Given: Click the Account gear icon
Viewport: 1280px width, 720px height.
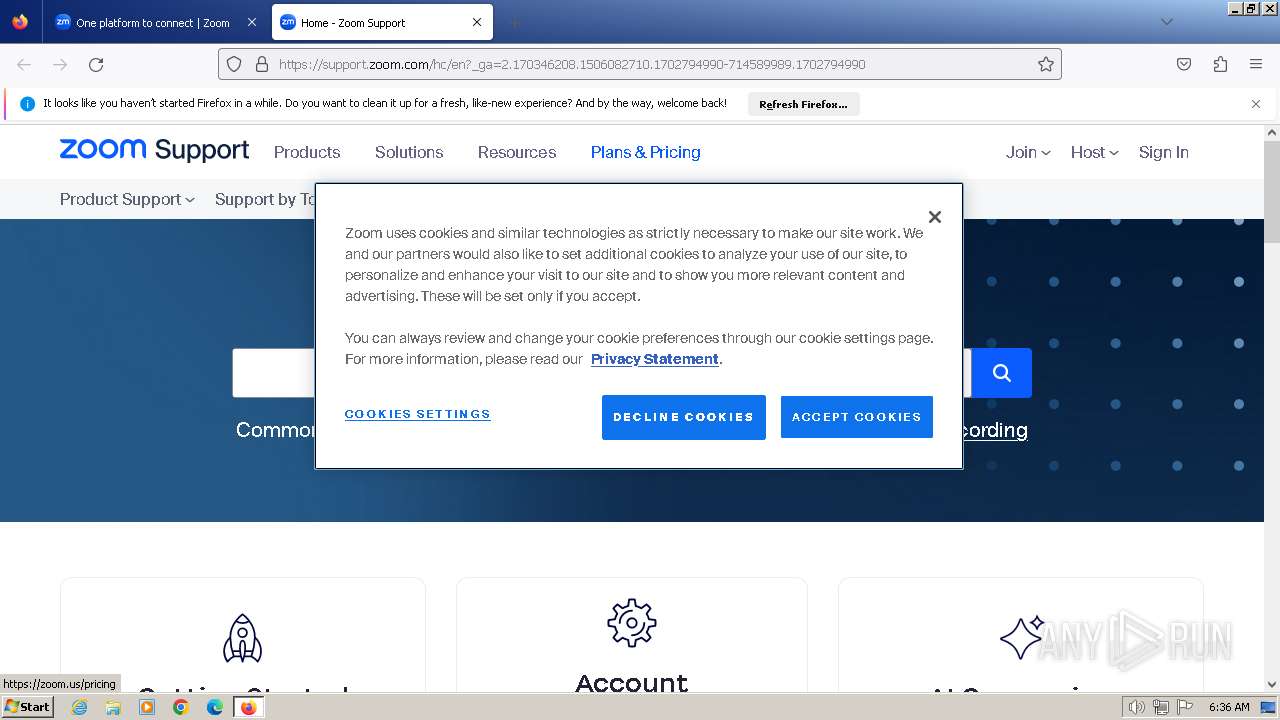Looking at the screenshot, I should point(632,623).
